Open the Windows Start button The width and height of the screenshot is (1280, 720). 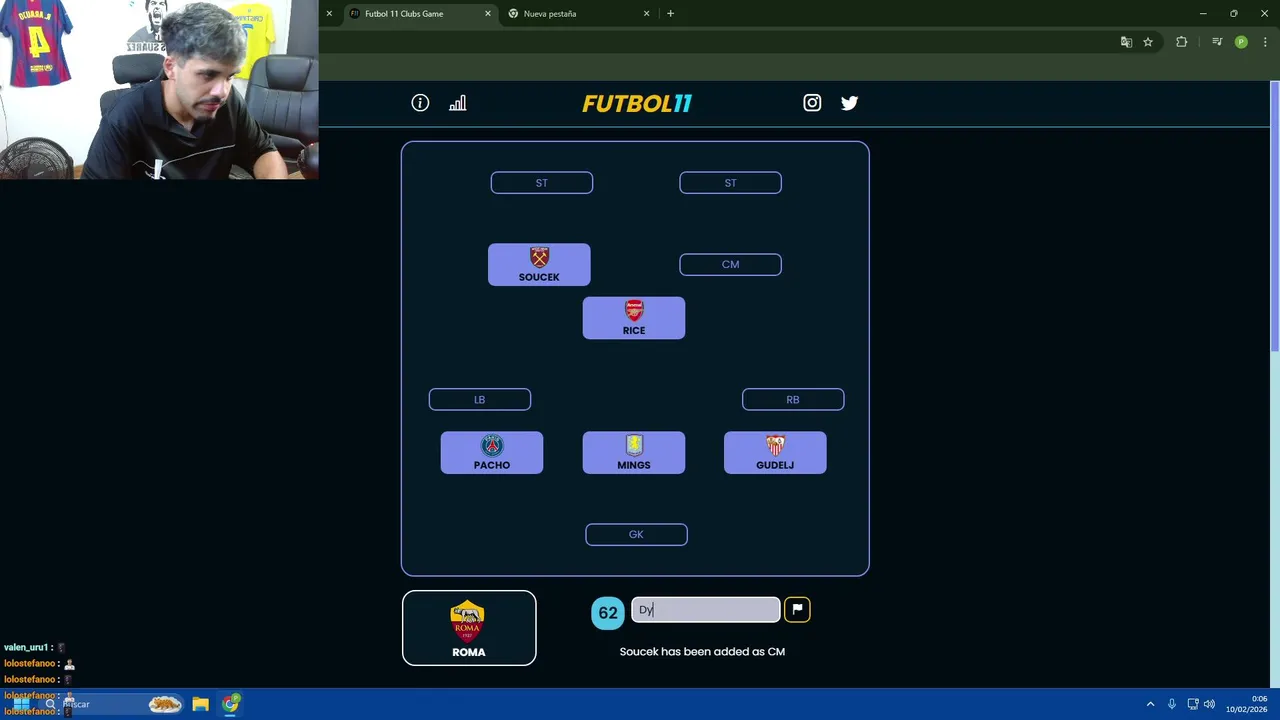(x=20, y=704)
